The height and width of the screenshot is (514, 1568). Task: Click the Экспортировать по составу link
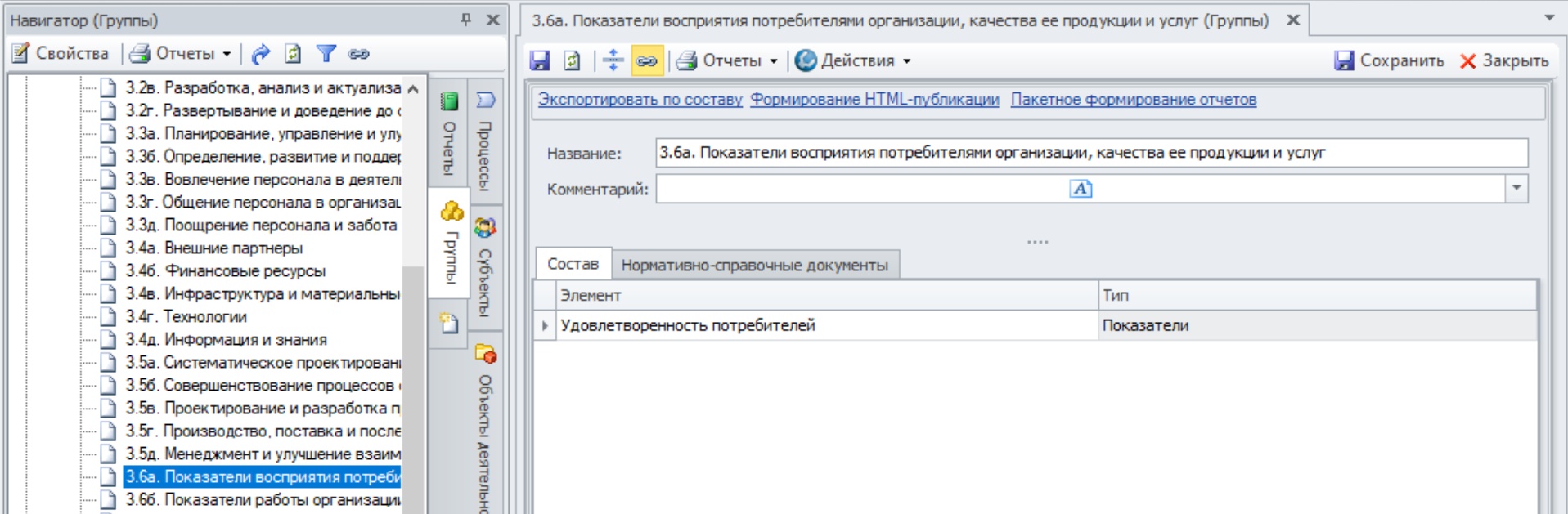[640, 100]
